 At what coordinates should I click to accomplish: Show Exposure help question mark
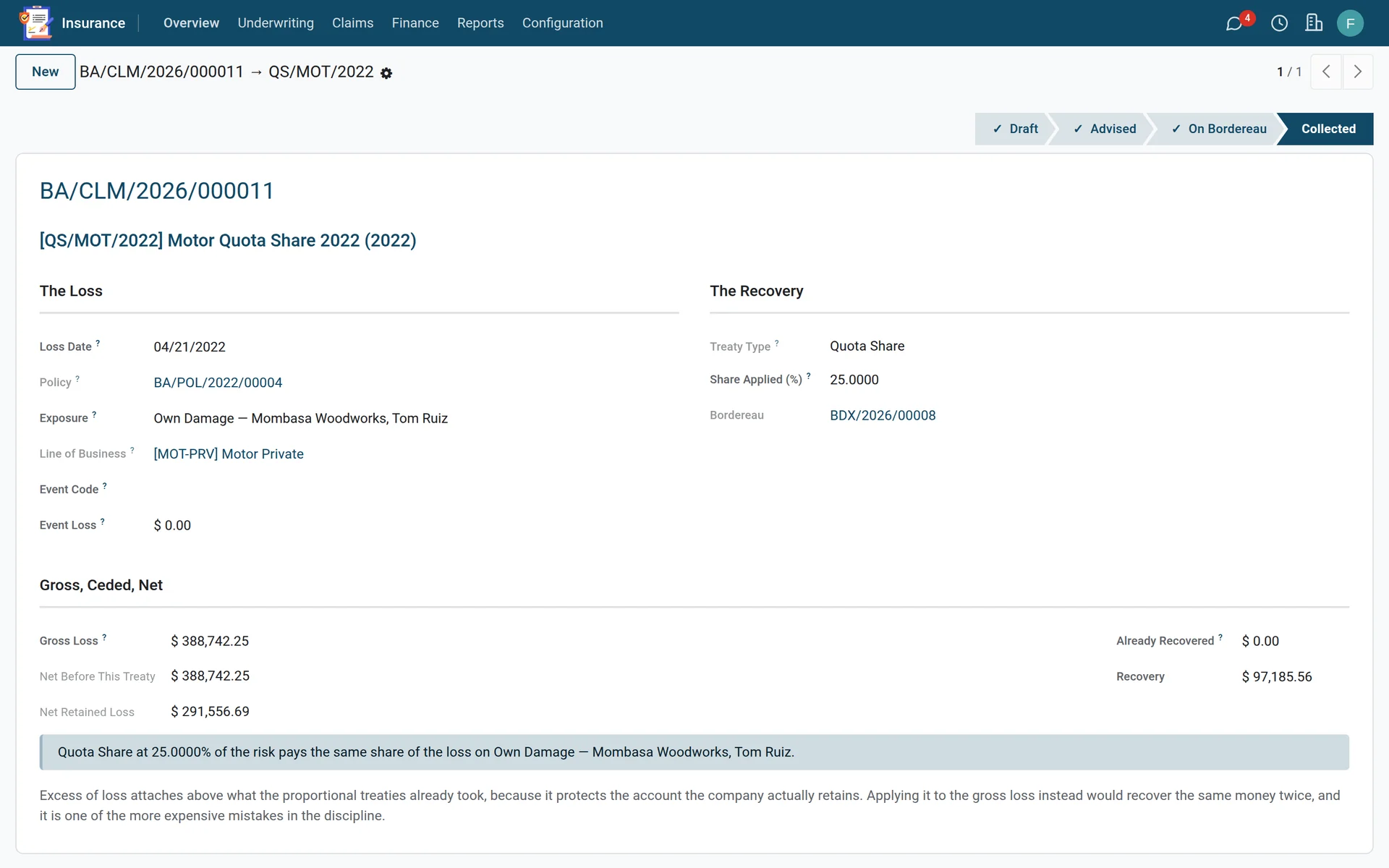pos(94,414)
